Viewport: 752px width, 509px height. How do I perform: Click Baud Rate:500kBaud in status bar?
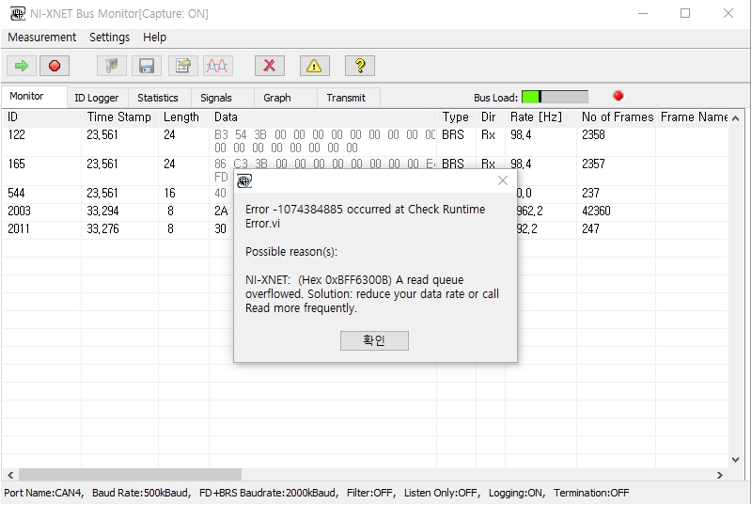[141, 493]
